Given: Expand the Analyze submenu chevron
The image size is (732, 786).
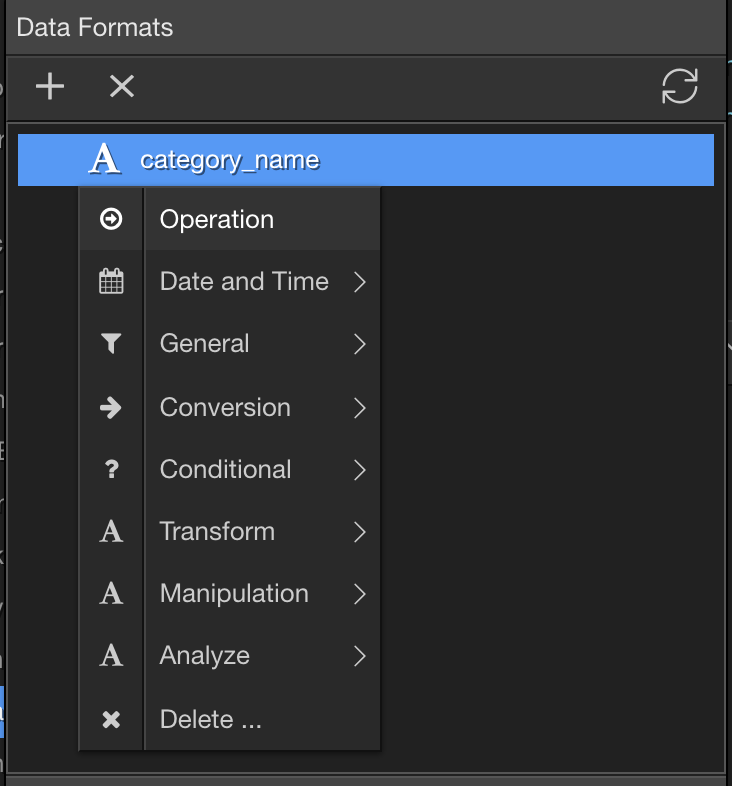Looking at the screenshot, I should [360, 657].
